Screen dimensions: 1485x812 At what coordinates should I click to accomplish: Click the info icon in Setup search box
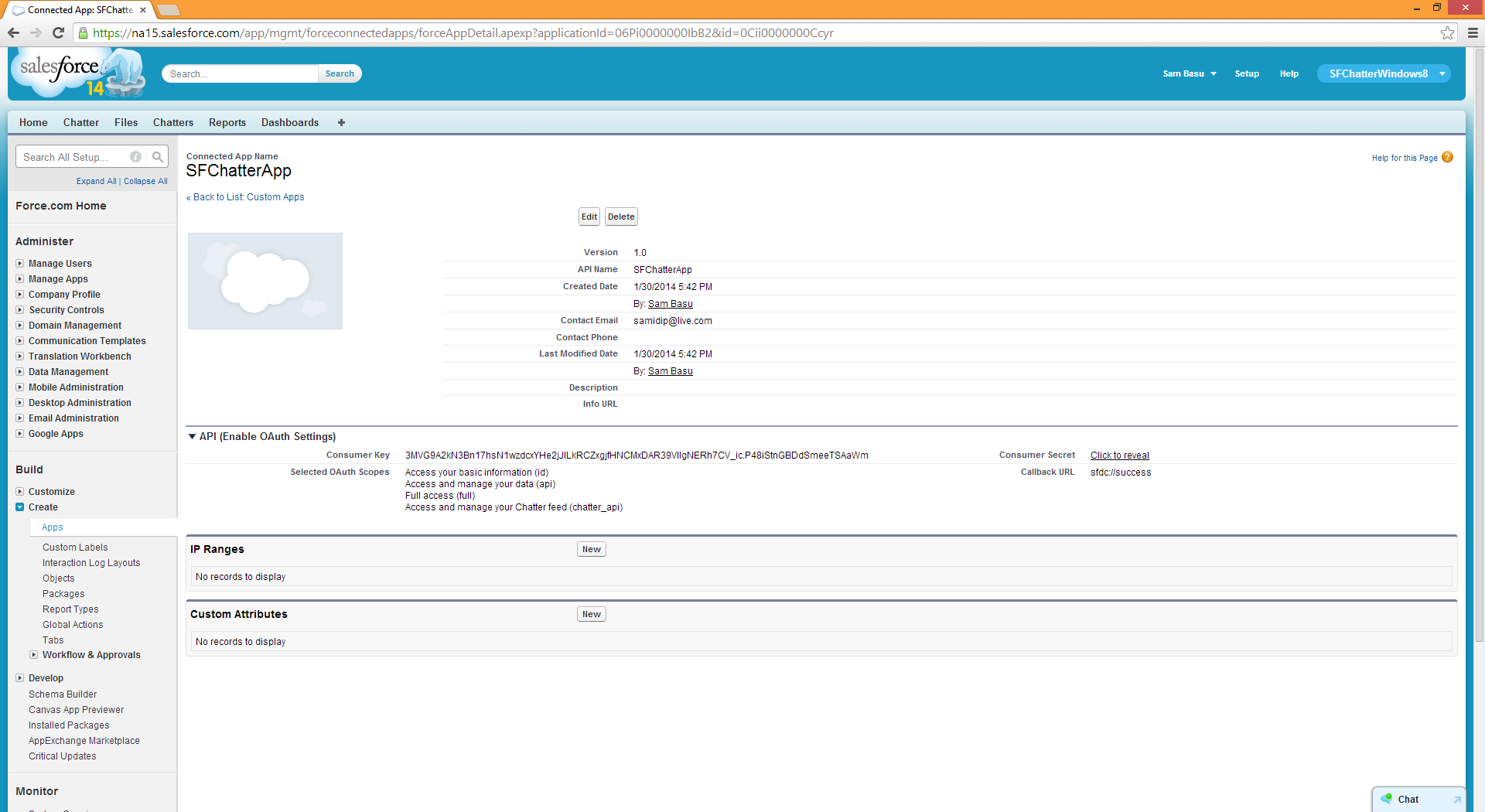(136, 157)
